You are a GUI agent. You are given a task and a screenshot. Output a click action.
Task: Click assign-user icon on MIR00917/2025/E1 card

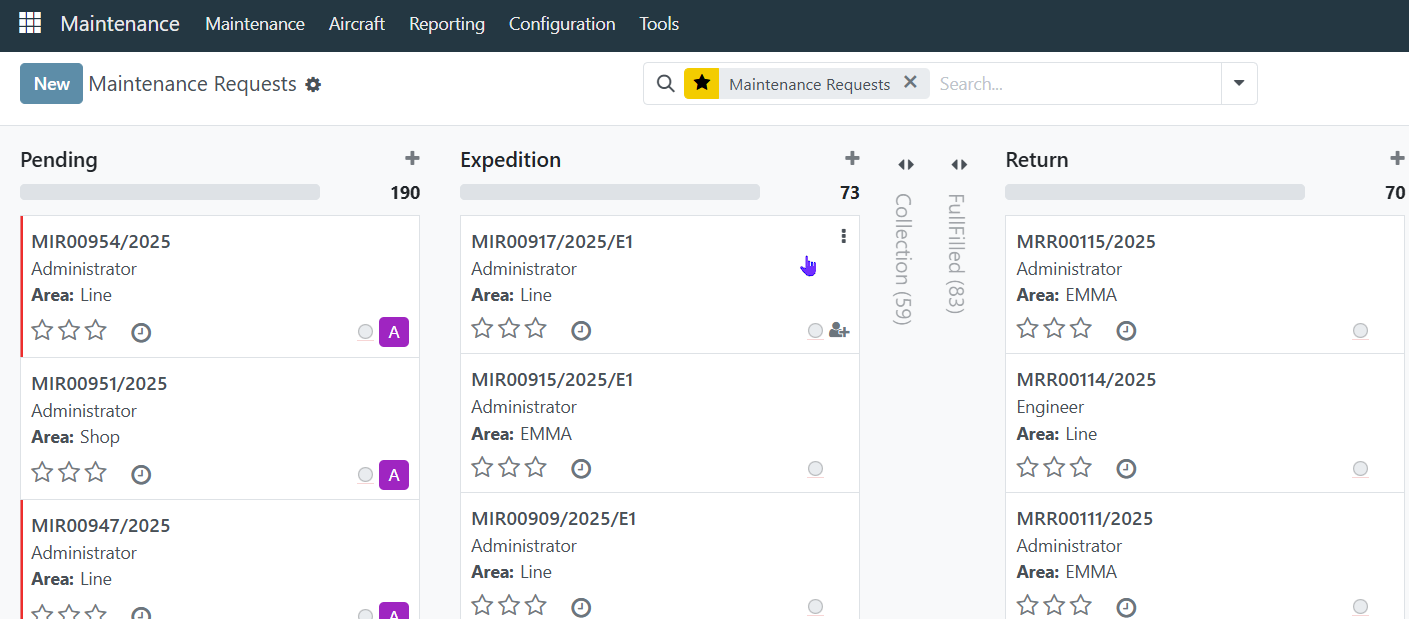[x=839, y=331]
